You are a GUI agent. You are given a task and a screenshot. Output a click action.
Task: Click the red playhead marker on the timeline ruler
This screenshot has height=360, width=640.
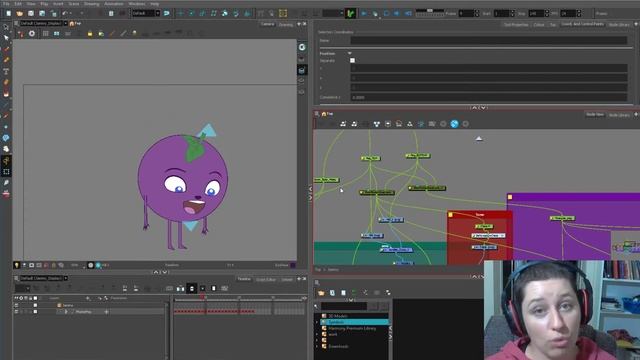(x=202, y=297)
